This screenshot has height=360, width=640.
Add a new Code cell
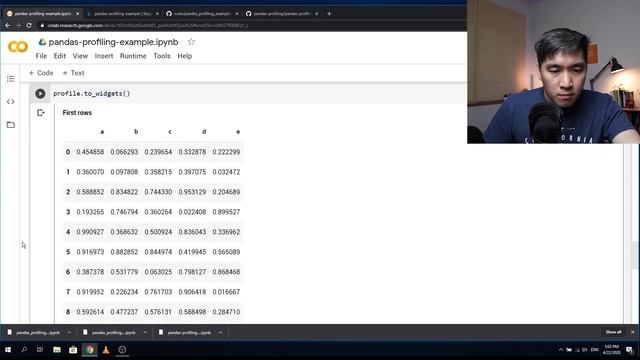pyautogui.click(x=41, y=73)
